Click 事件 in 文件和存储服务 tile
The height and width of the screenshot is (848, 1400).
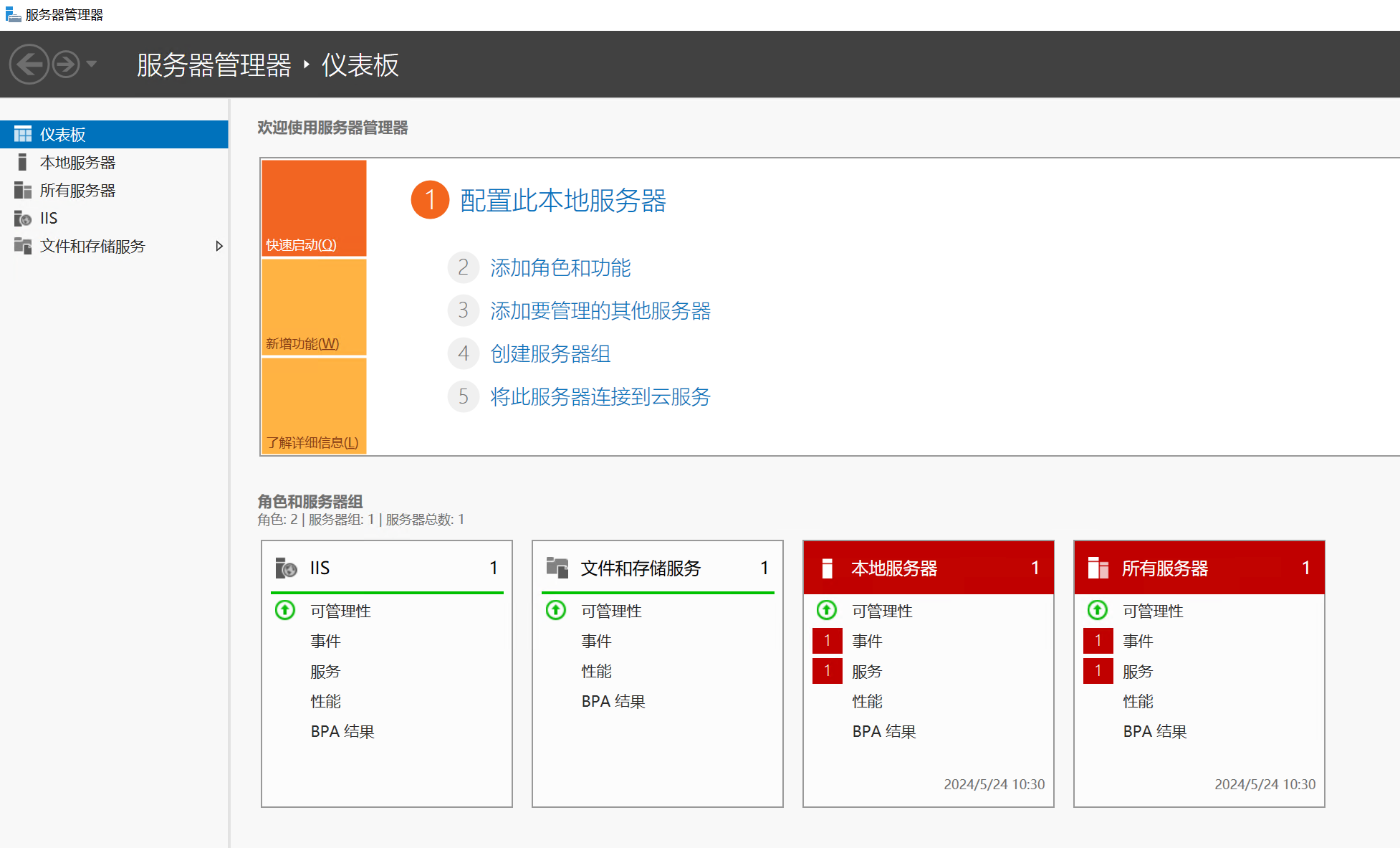[596, 641]
